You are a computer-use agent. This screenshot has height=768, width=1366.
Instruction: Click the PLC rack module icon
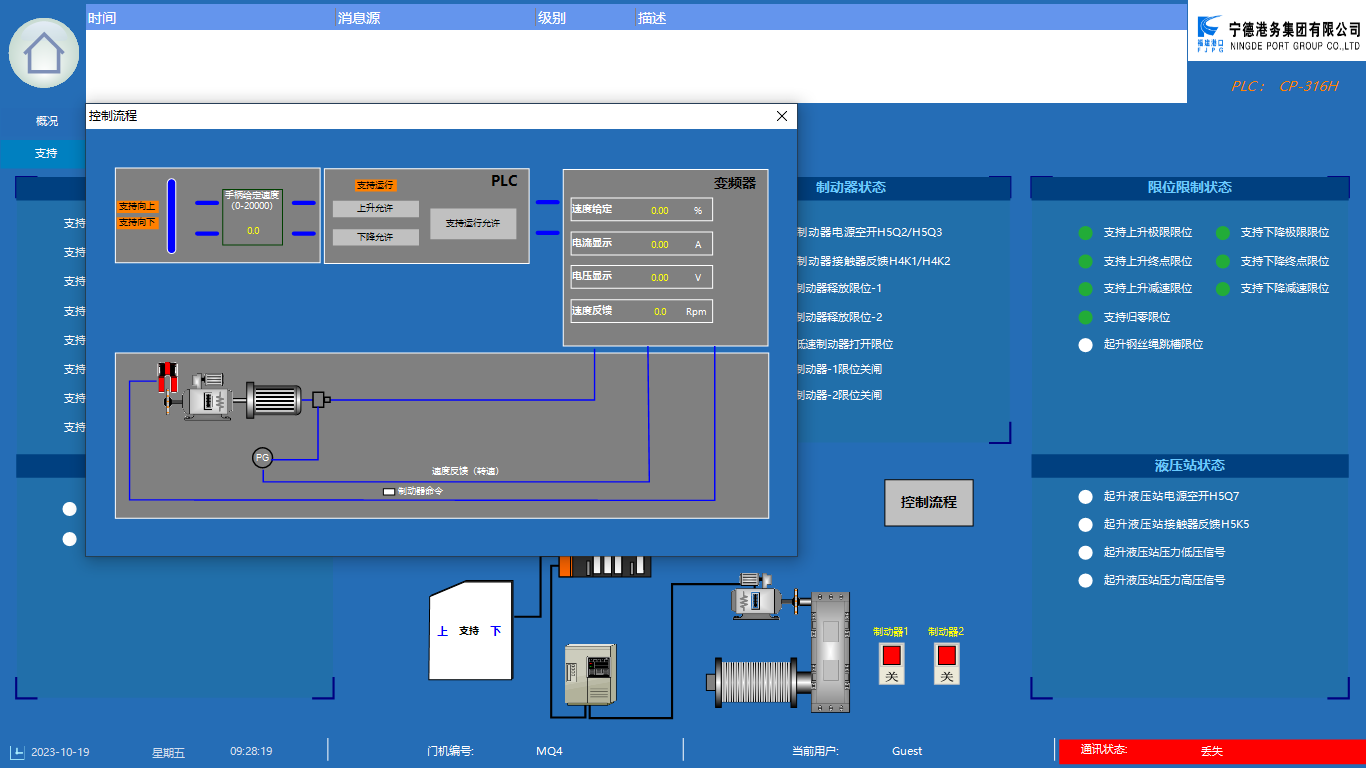point(604,566)
